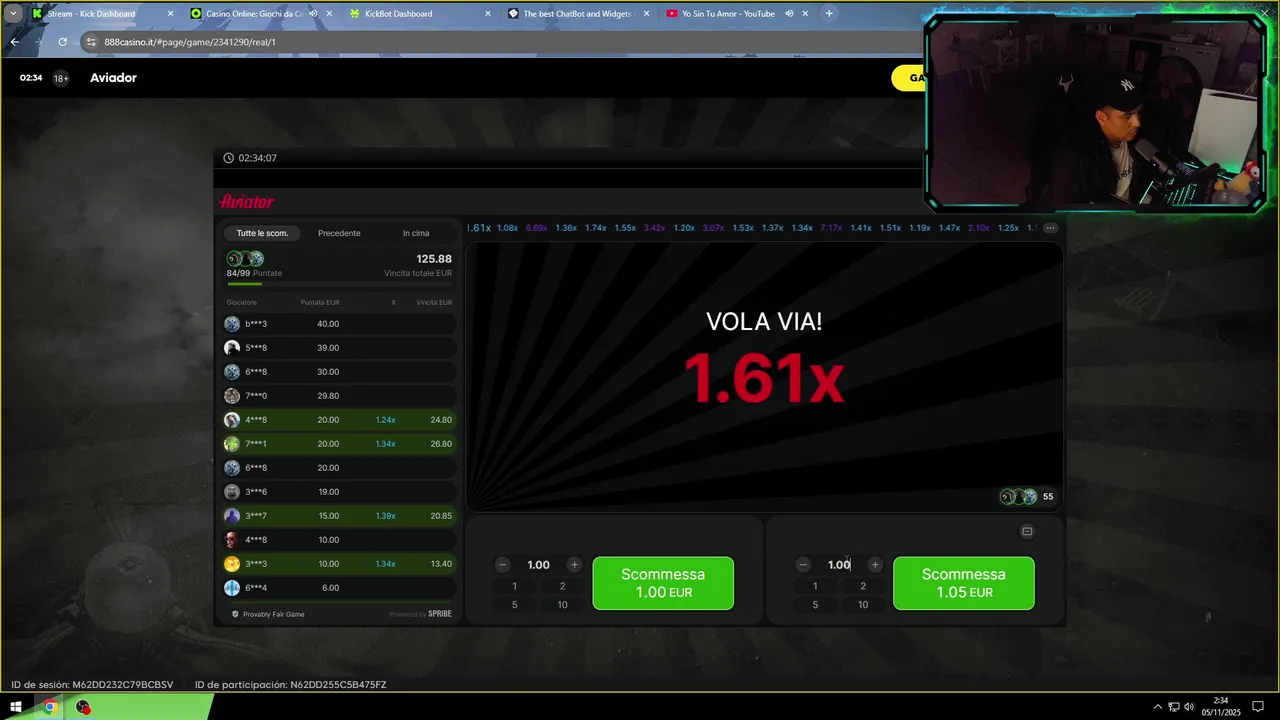1280x720 pixels.
Task: Close the Stream - Kick Dashboard tab
Action: (x=170, y=14)
